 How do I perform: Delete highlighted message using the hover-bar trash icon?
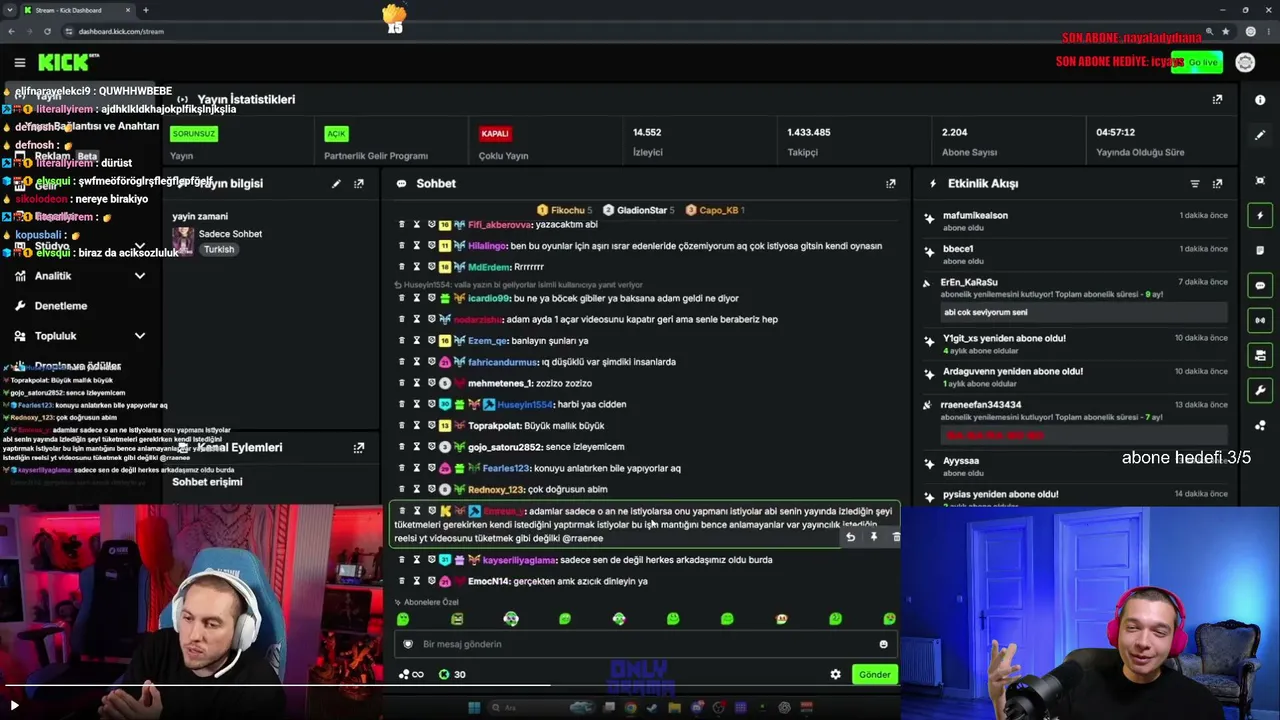(895, 537)
